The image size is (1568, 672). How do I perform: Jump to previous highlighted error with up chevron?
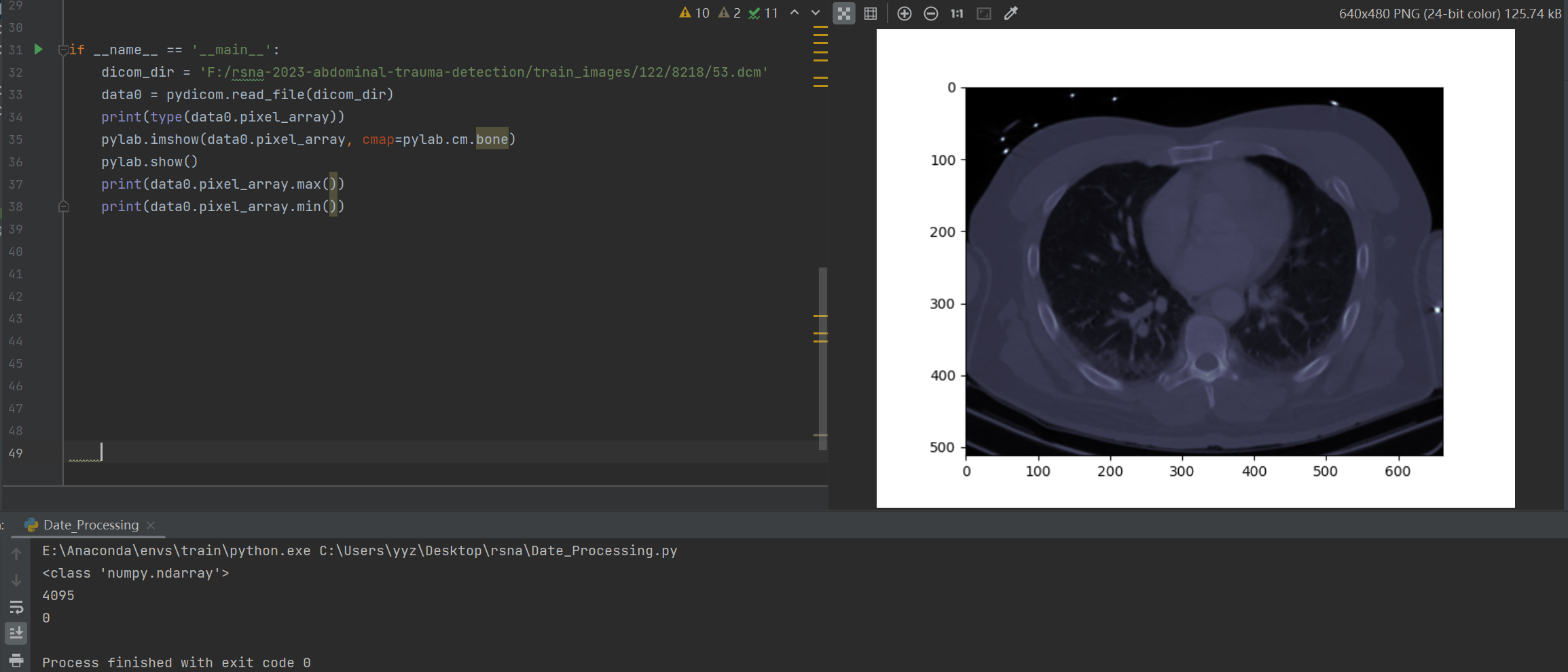point(794,13)
